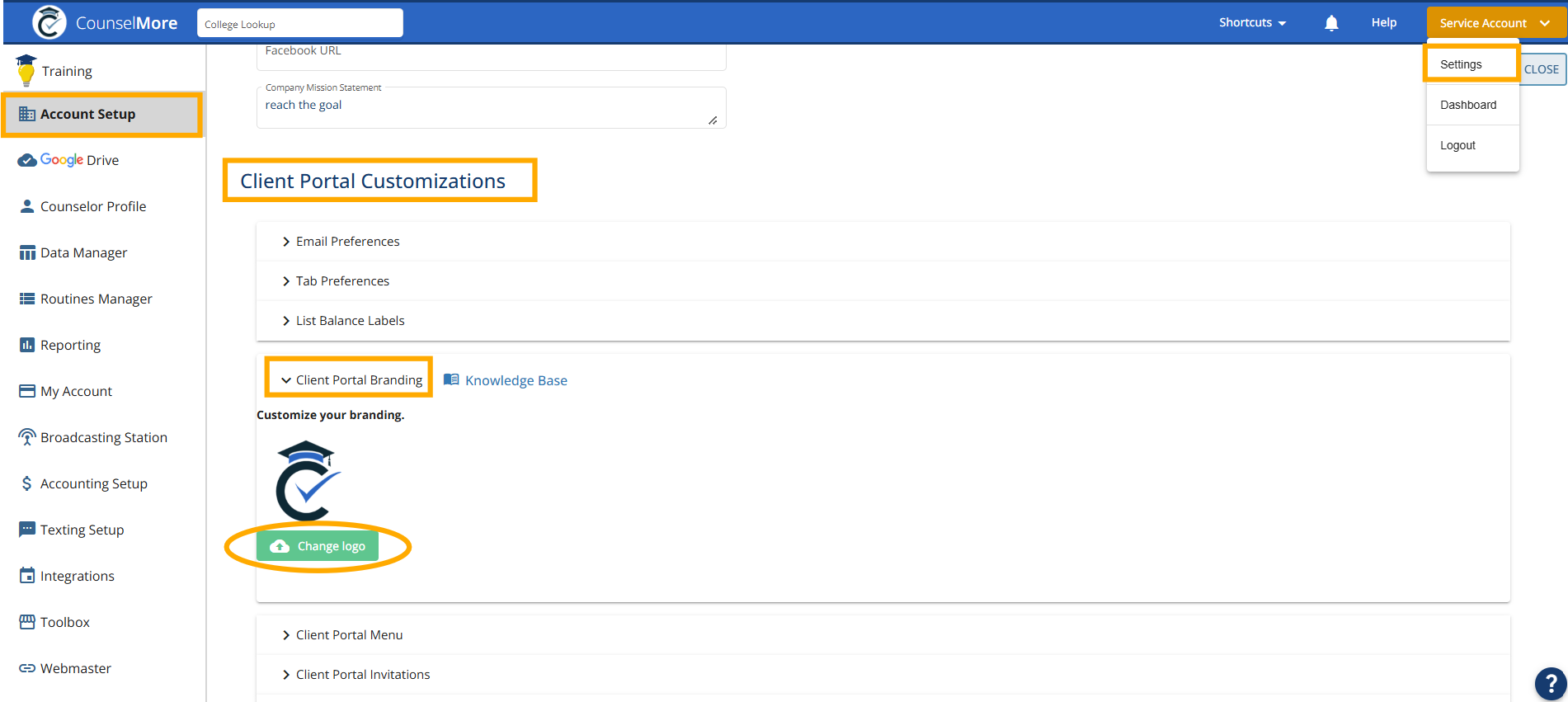This screenshot has height=702, width=1568.
Task: Click the current branding logo image
Action: 306,480
